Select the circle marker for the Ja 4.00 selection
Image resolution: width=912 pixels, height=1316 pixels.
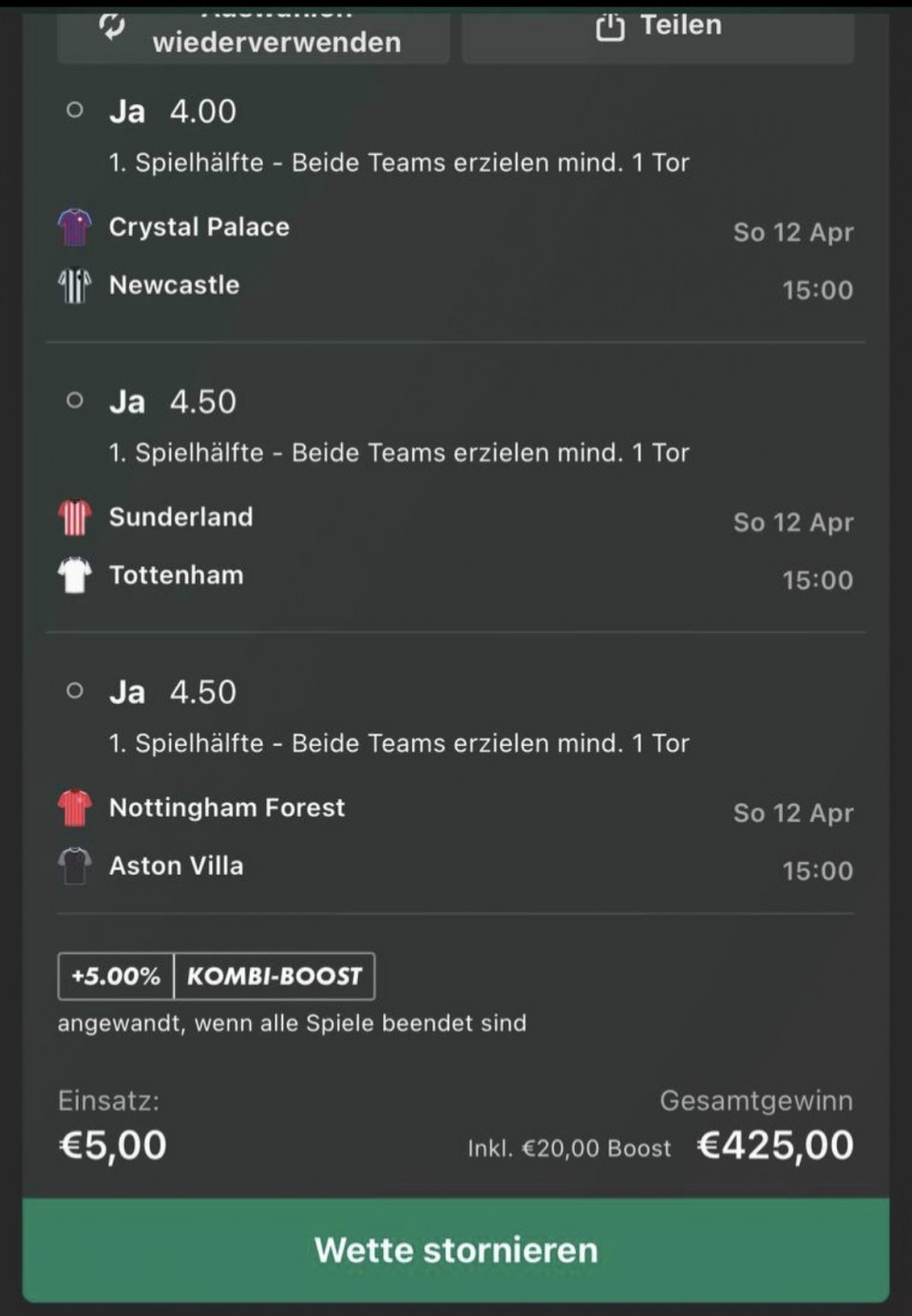click(x=74, y=110)
